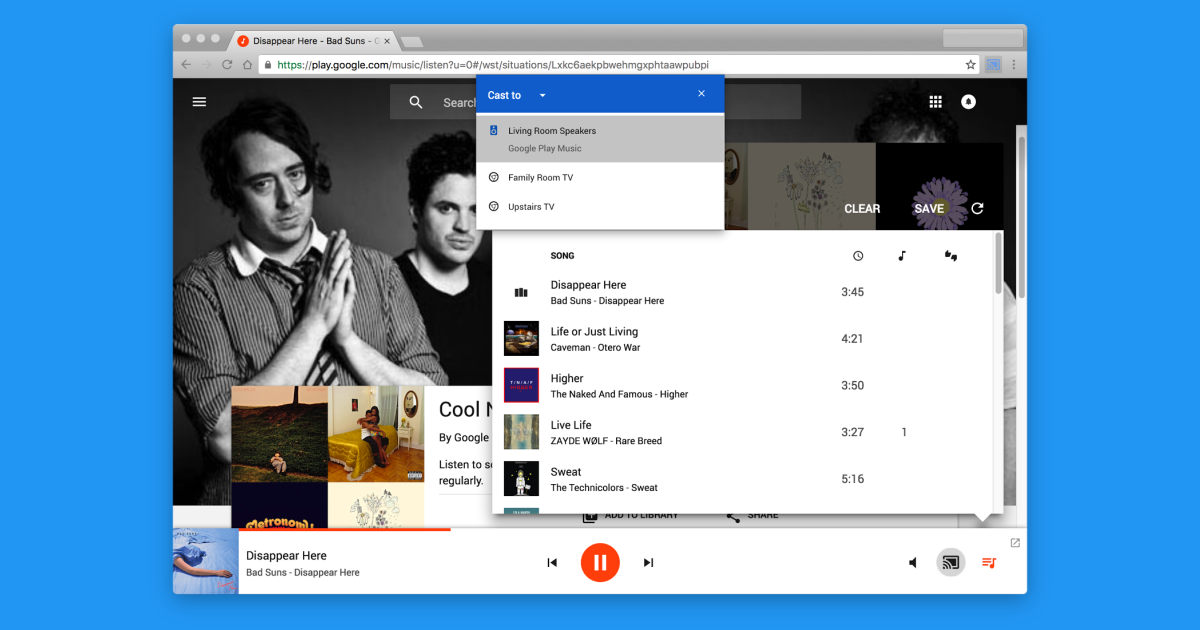Sort queue by duration clock icon

tap(858, 256)
